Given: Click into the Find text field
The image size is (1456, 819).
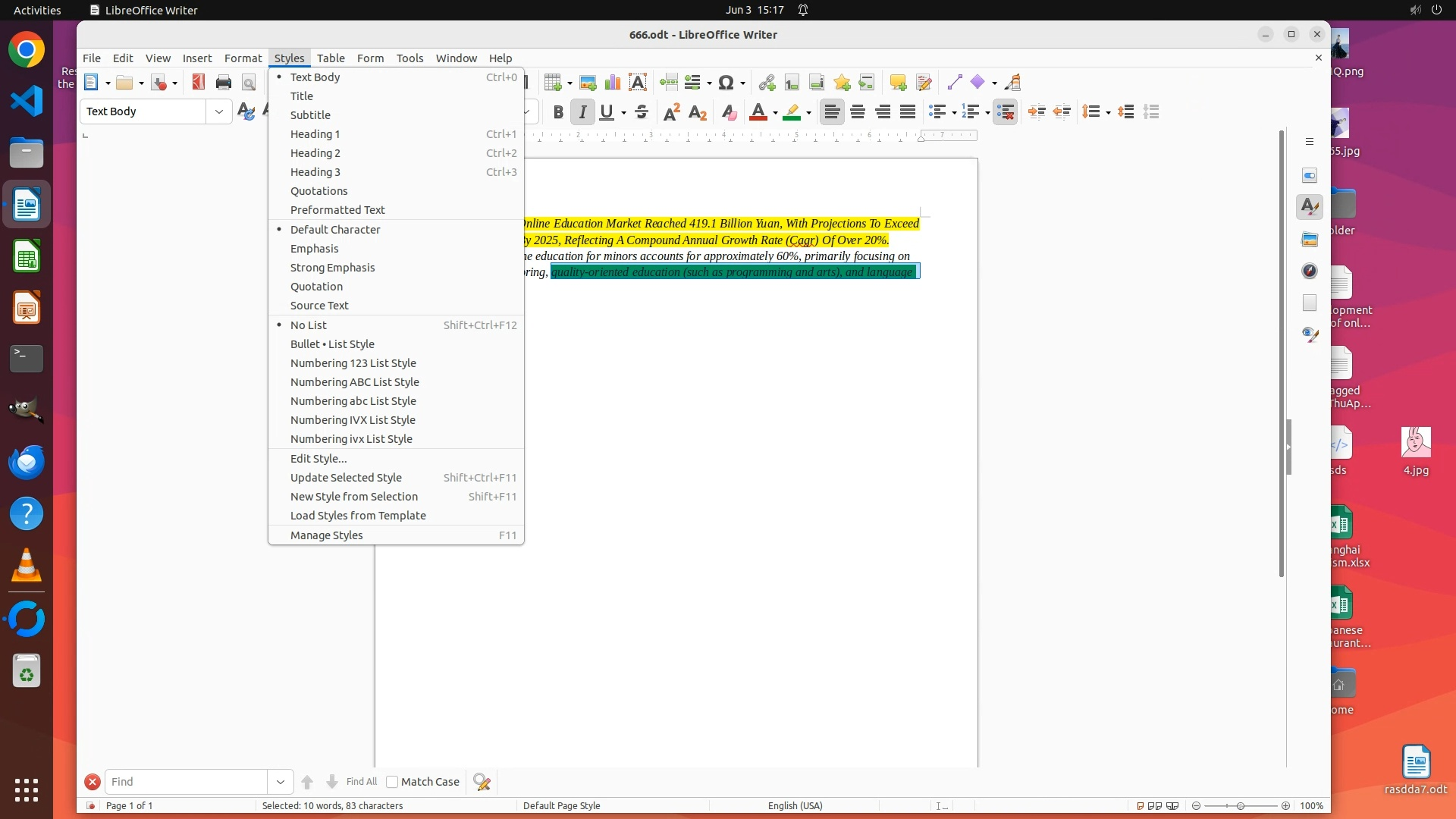Looking at the screenshot, I should [186, 782].
